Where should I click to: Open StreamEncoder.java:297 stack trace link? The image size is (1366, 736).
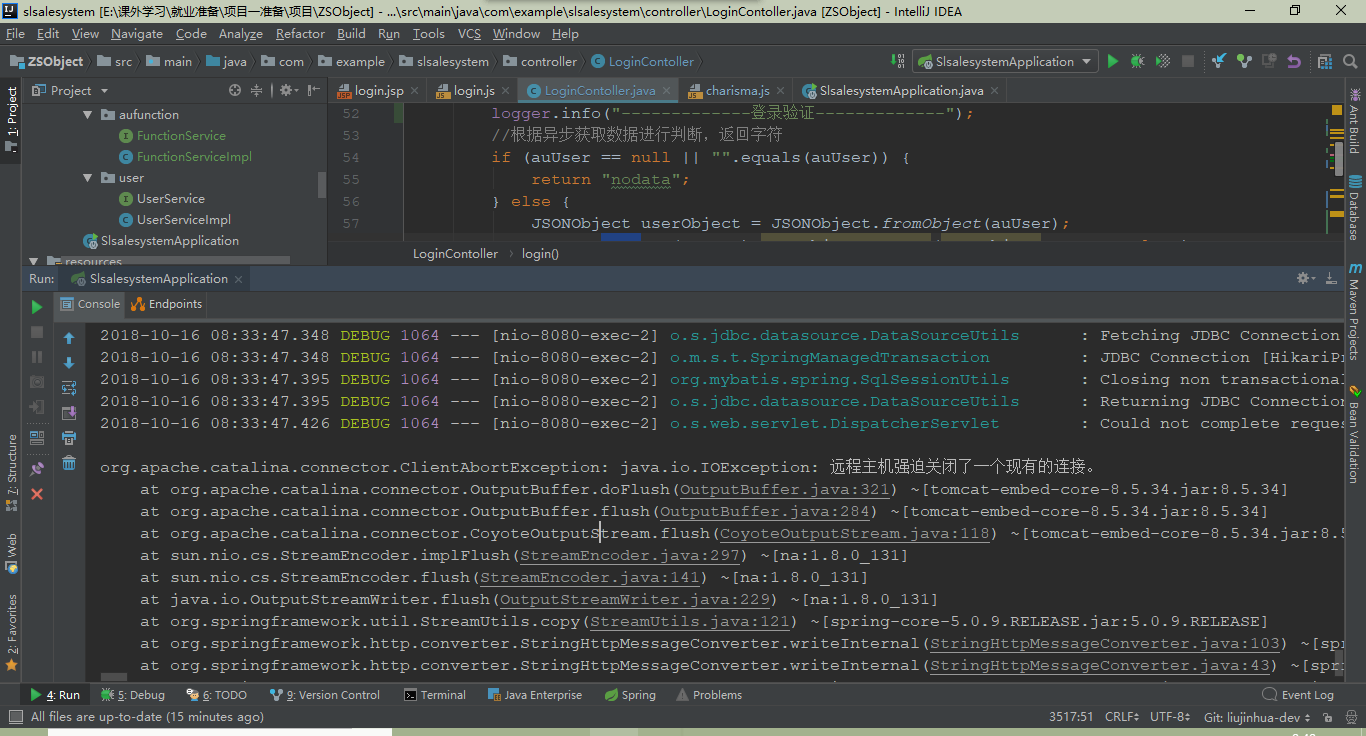pyautogui.click(x=629, y=555)
